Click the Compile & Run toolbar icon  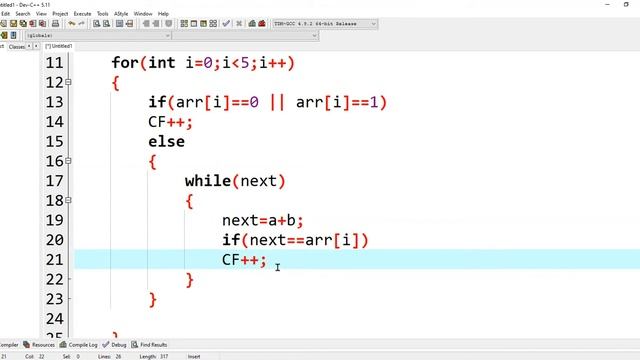tap(203, 24)
